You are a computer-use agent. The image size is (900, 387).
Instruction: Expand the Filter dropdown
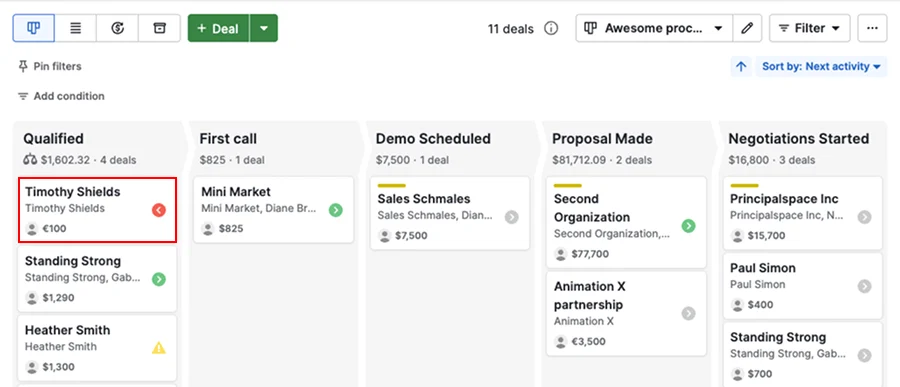point(809,28)
